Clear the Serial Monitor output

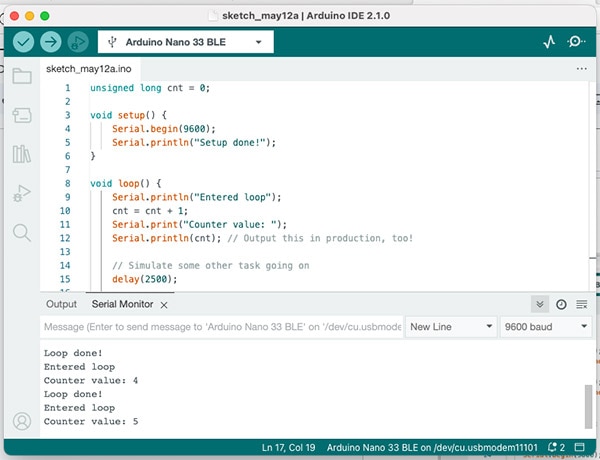[581, 304]
